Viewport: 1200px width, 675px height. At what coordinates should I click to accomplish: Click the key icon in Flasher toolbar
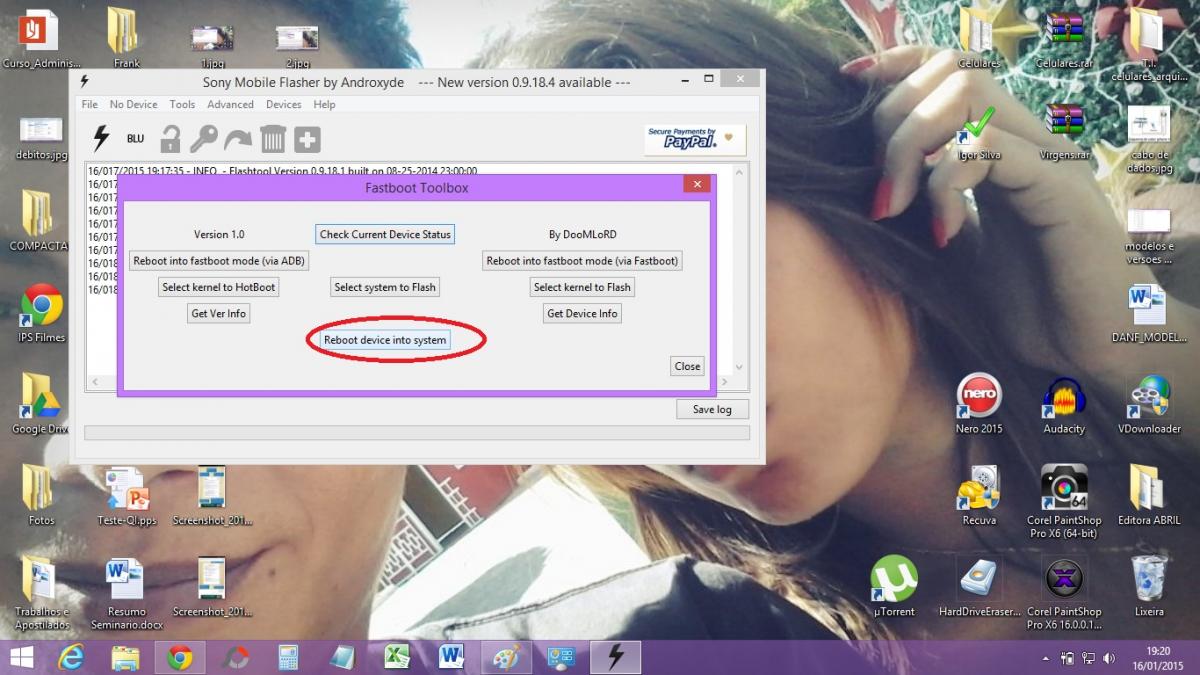tap(204, 138)
